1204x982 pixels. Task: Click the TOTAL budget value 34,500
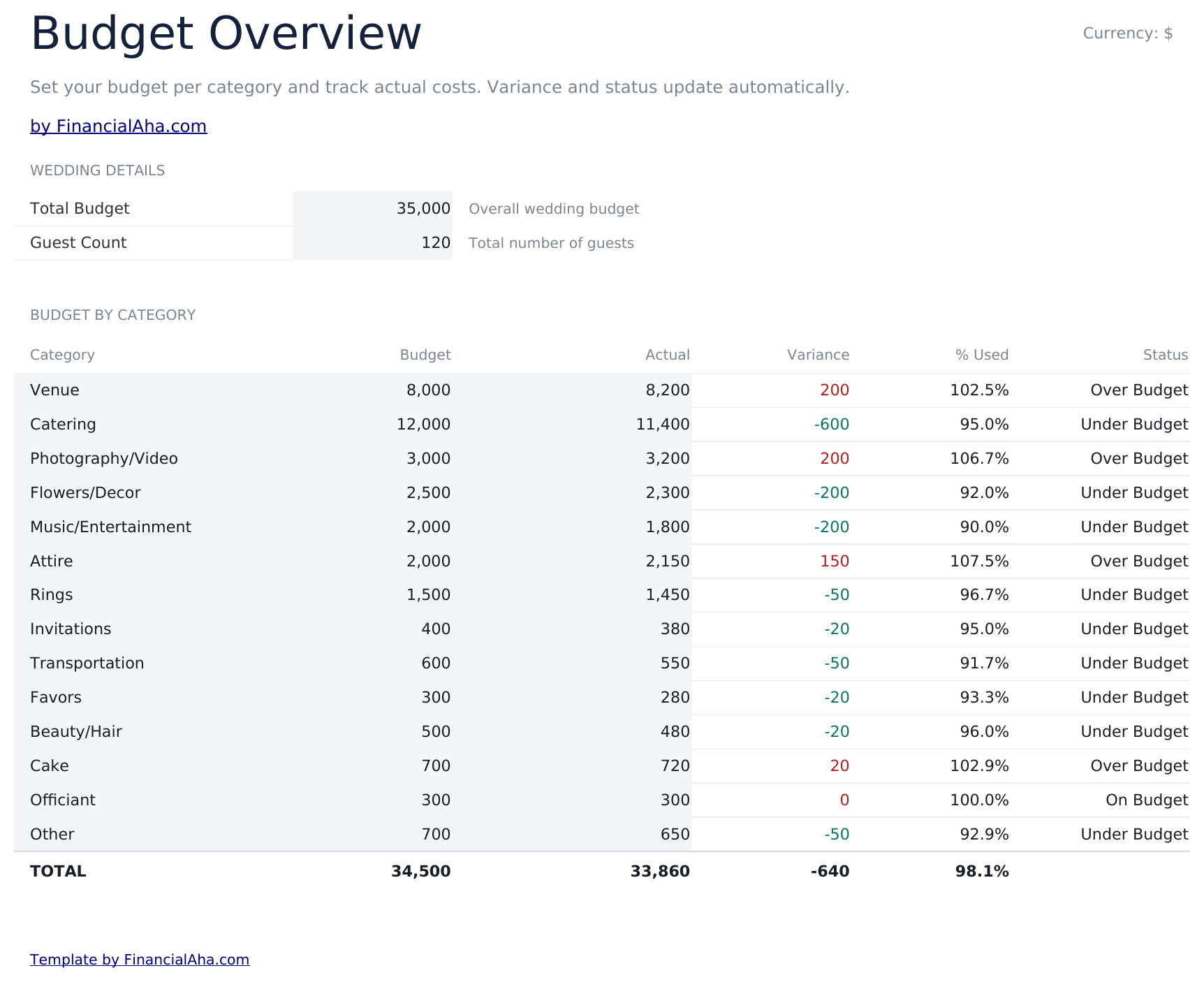[421, 872]
